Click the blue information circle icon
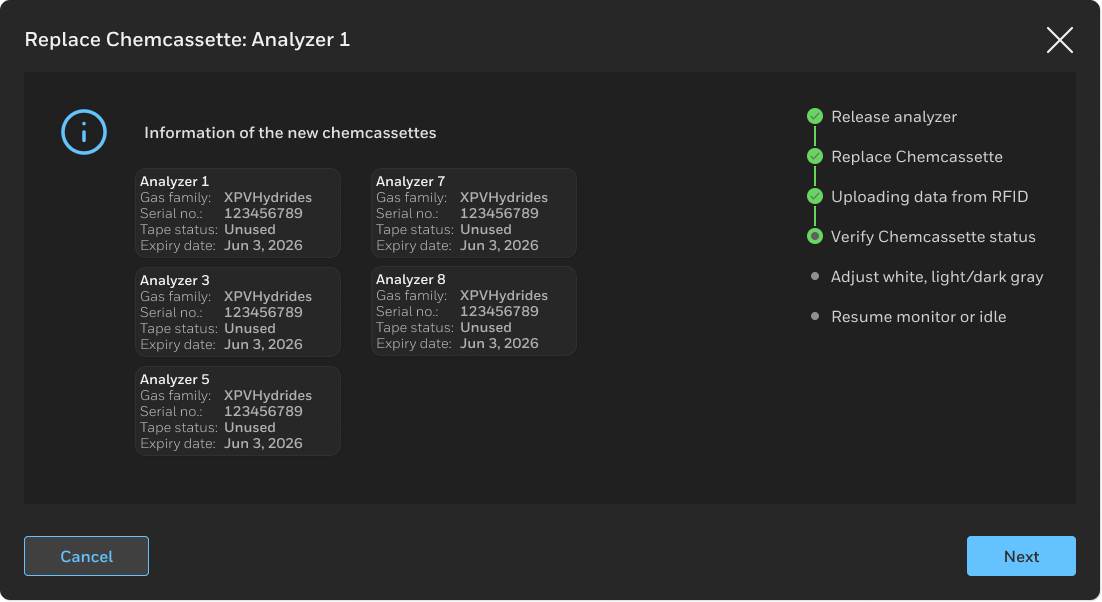Viewport: 1102px width, 602px height. pyautogui.click(x=84, y=131)
